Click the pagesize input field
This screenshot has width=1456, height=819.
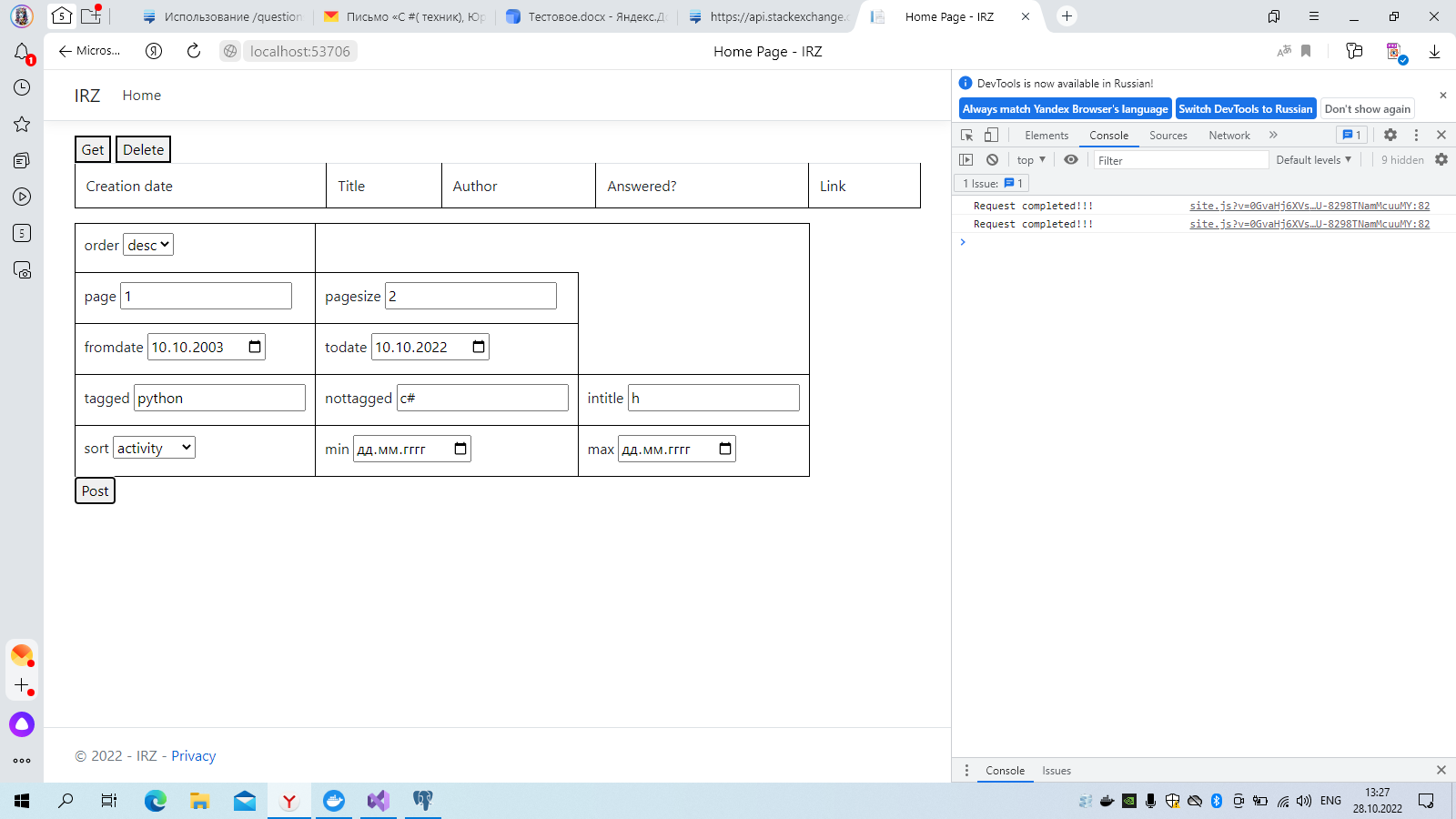click(470, 295)
